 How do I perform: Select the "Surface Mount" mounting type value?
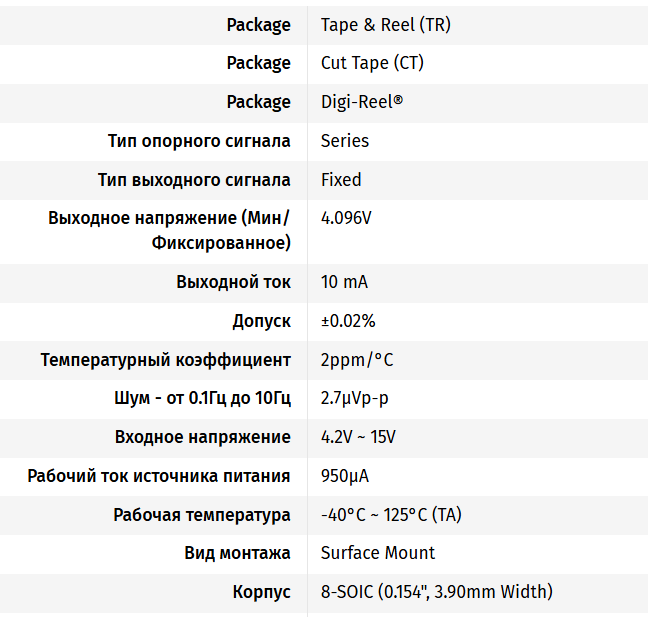[x=378, y=553]
